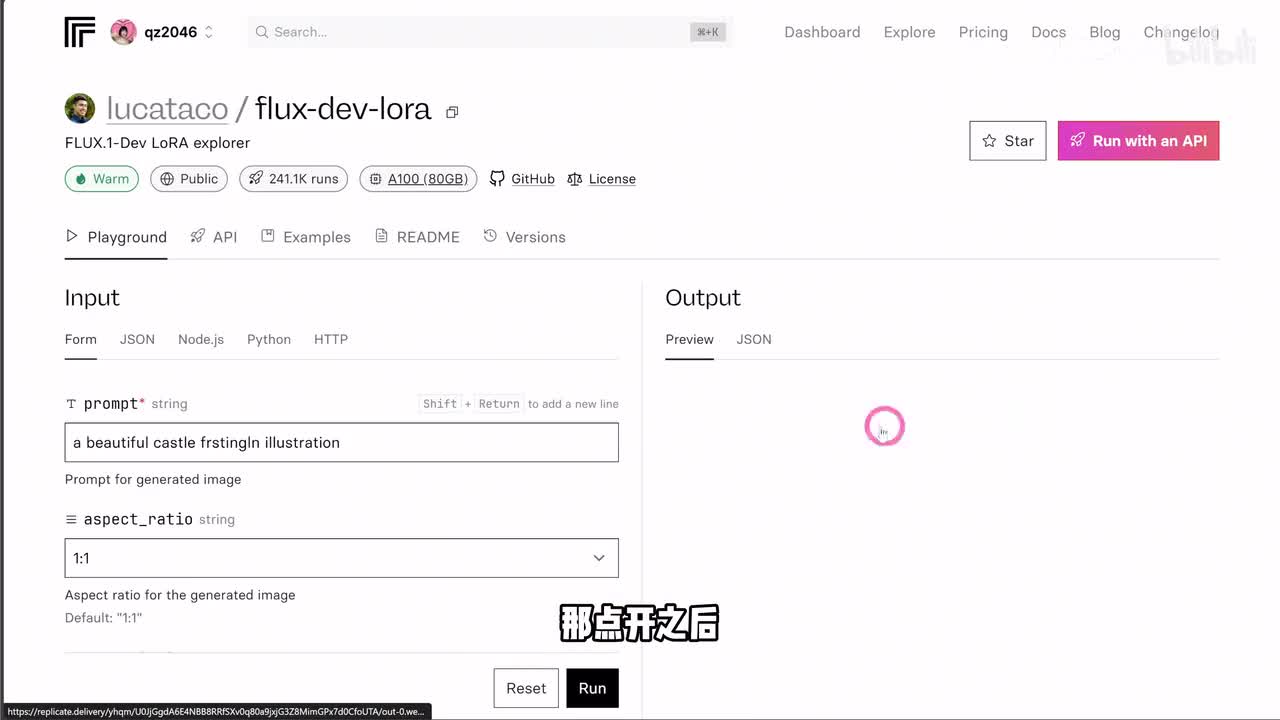Click the lucataco owner avatar
The height and width of the screenshot is (720, 1280).
point(80,109)
